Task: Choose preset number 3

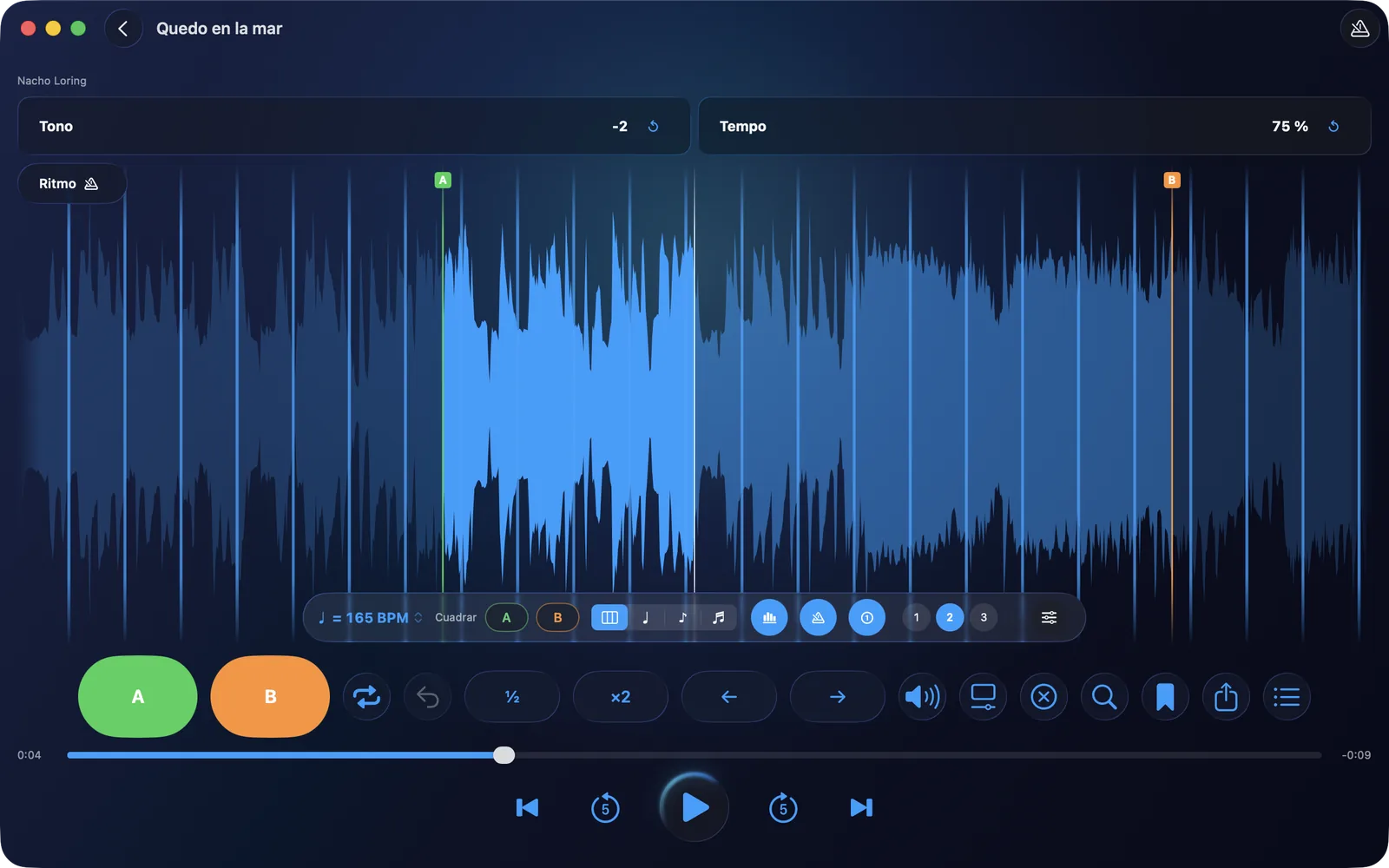Action: point(984,618)
